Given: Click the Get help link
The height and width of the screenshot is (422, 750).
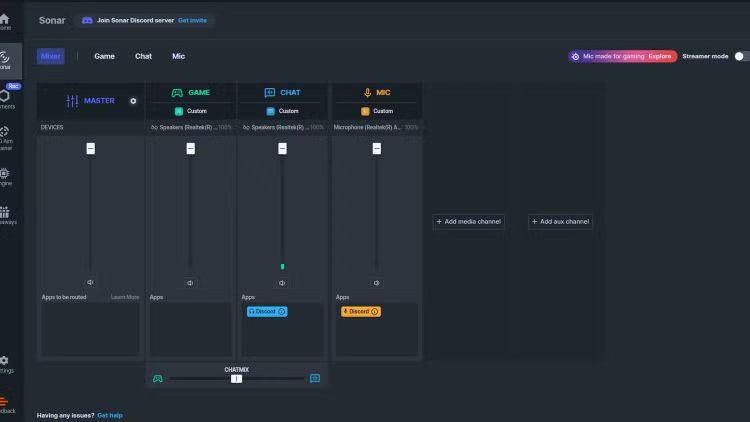Looking at the screenshot, I should pyautogui.click(x=110, y=414).
